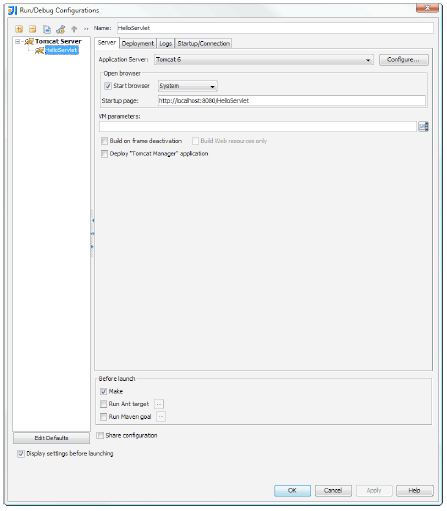
Task: Enable Build on frame deactivation
Action: pyautogui.click(x=104, y=141)
